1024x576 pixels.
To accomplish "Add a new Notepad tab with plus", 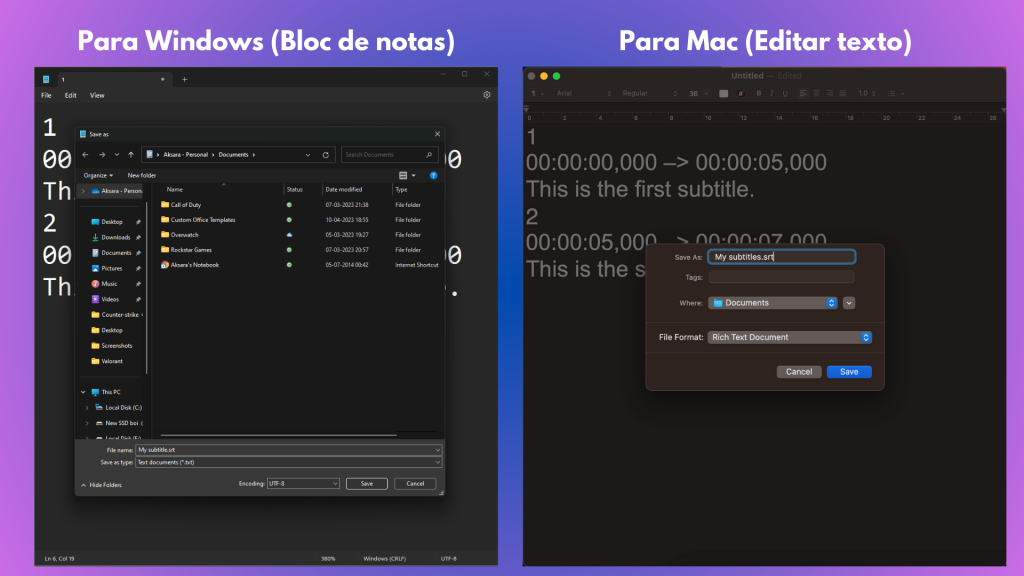I will 184,79.
